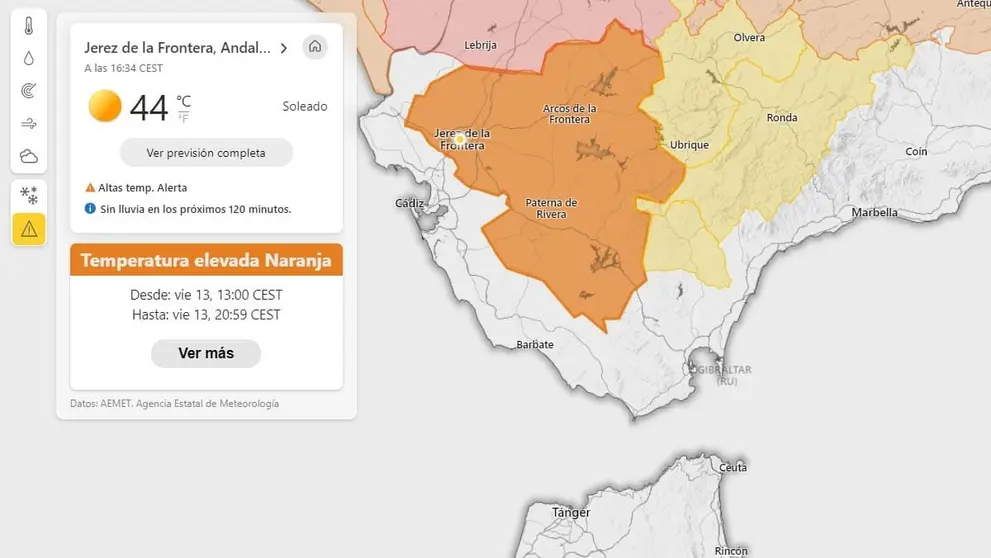The image size is (991, 558).
Task: Click 'Ver previsión completa' button
Action: click(206, 153)
